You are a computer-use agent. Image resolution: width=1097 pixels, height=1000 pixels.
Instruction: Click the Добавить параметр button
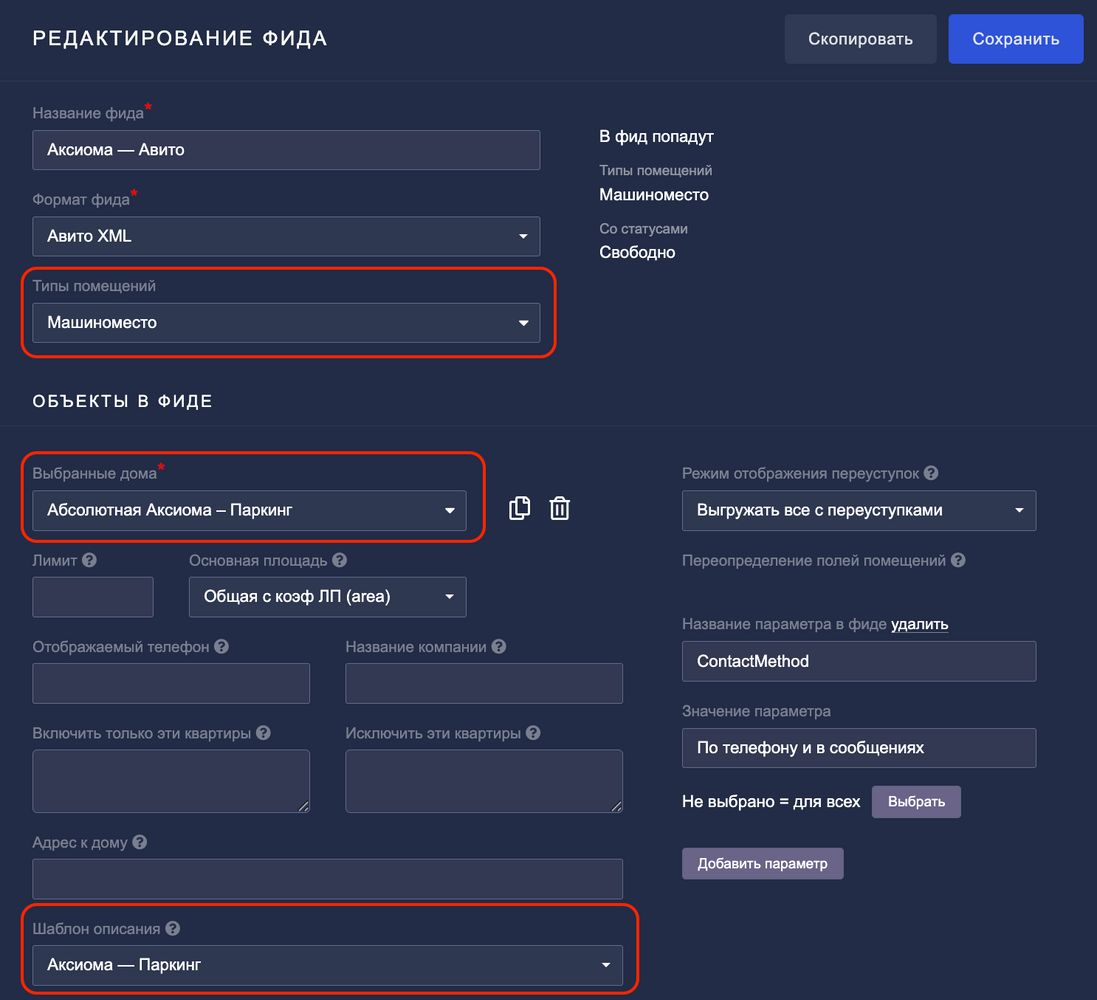[x=762, y=863]
